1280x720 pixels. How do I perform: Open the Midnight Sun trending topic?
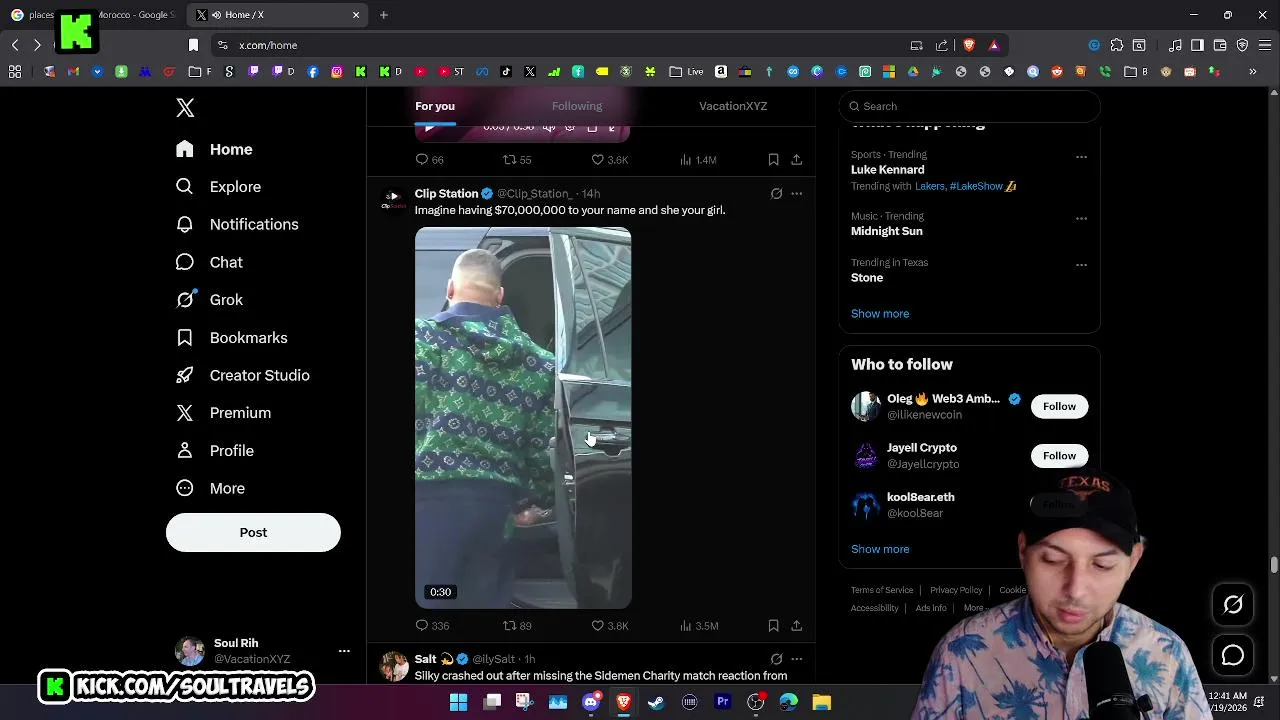(x=886, y=231)
